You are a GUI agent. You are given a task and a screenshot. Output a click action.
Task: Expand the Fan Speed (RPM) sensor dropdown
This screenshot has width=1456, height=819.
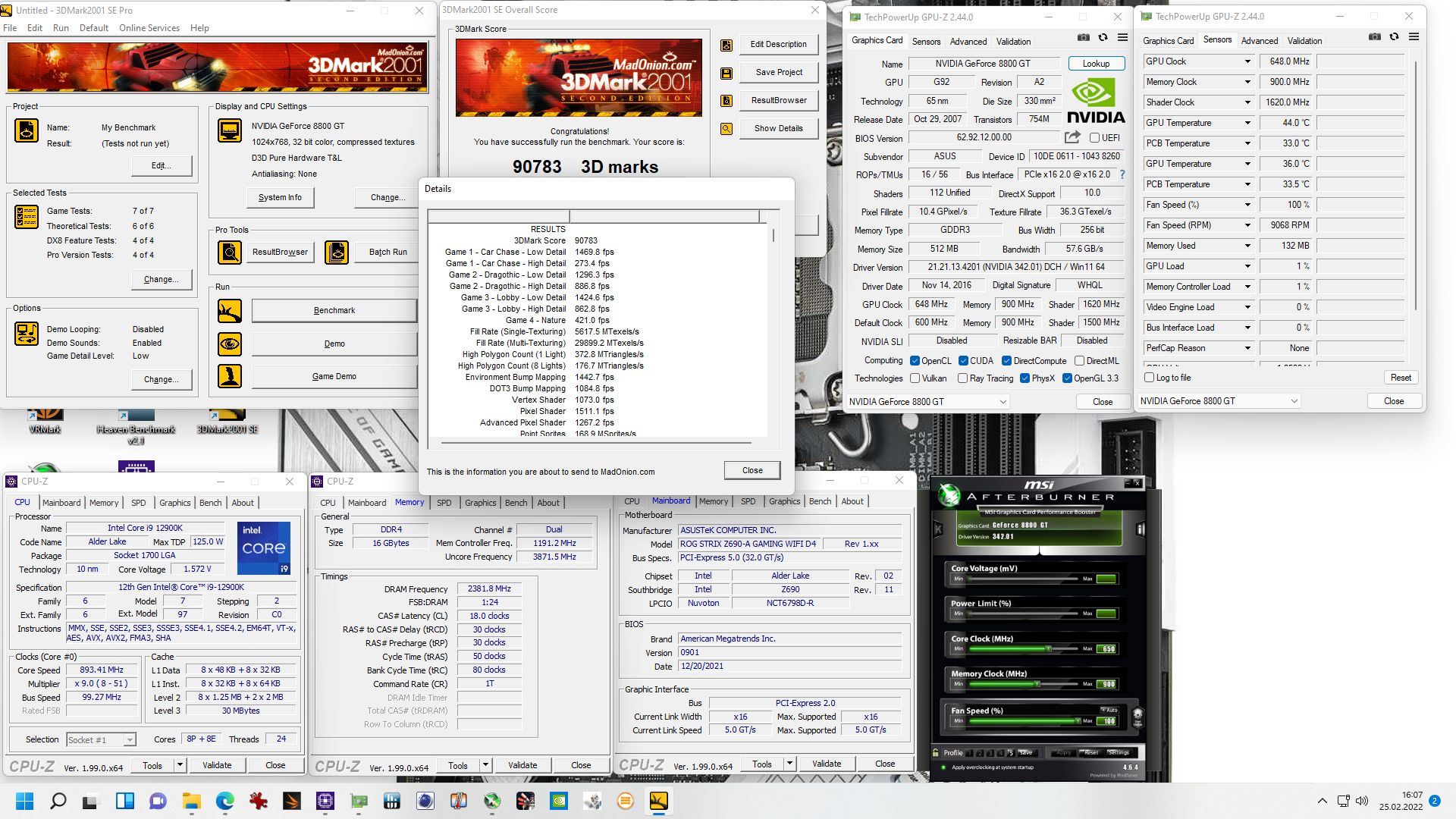point(1247,225)
